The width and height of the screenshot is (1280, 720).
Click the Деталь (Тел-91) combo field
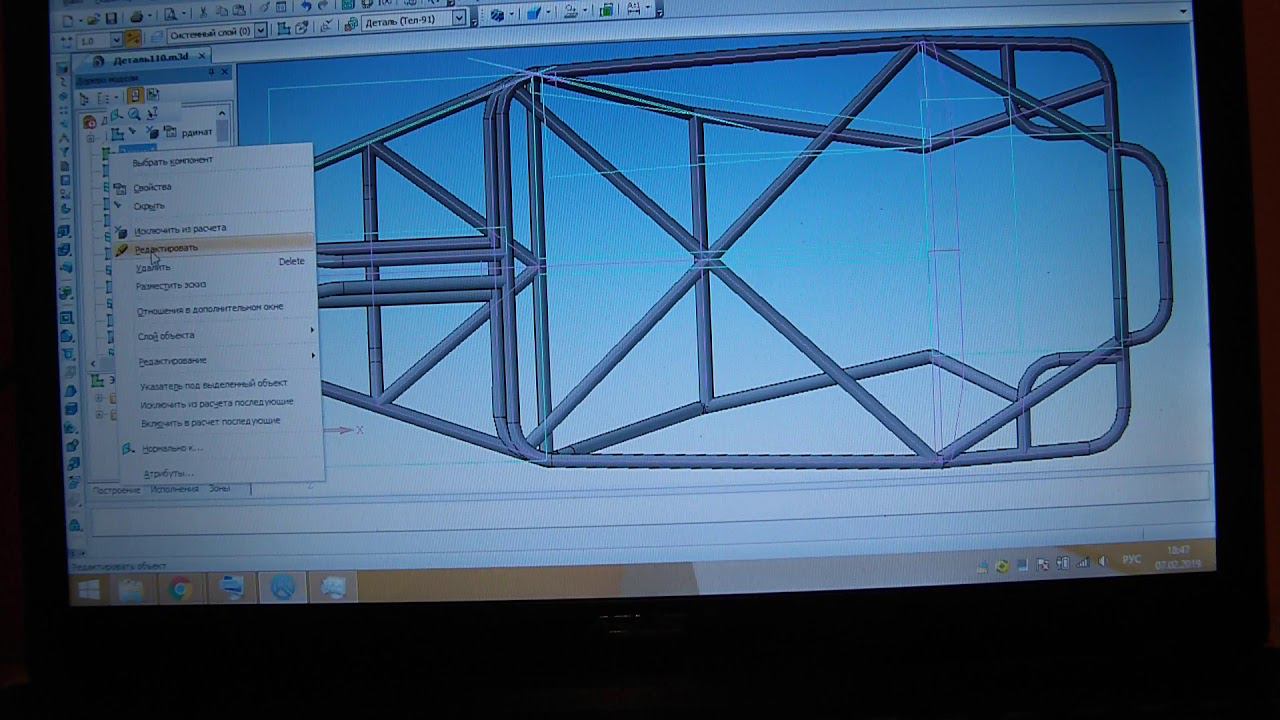(413, 20)
